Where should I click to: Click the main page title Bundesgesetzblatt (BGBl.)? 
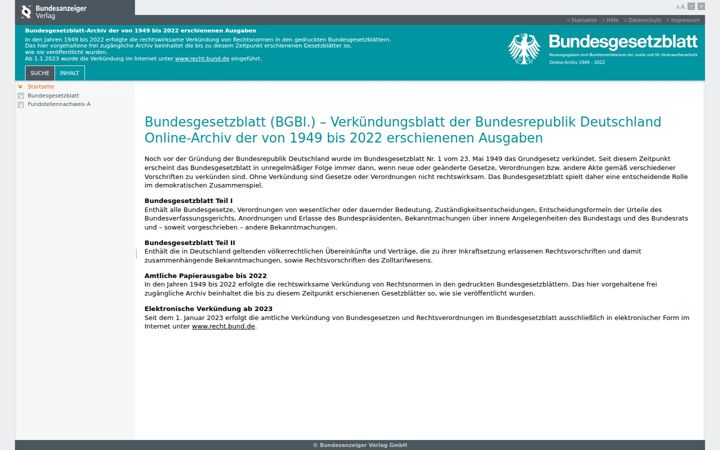[x=403, y=130]
